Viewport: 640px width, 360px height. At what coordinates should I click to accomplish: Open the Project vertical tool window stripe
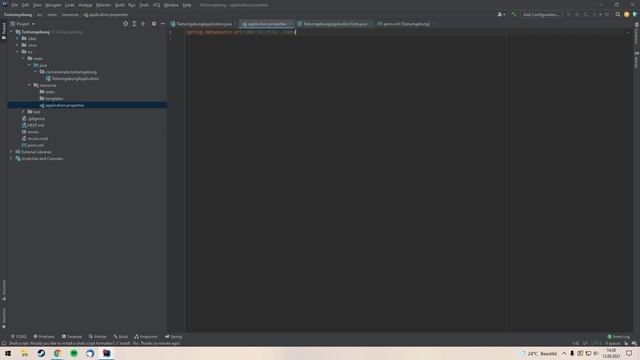tap(4, 31)
